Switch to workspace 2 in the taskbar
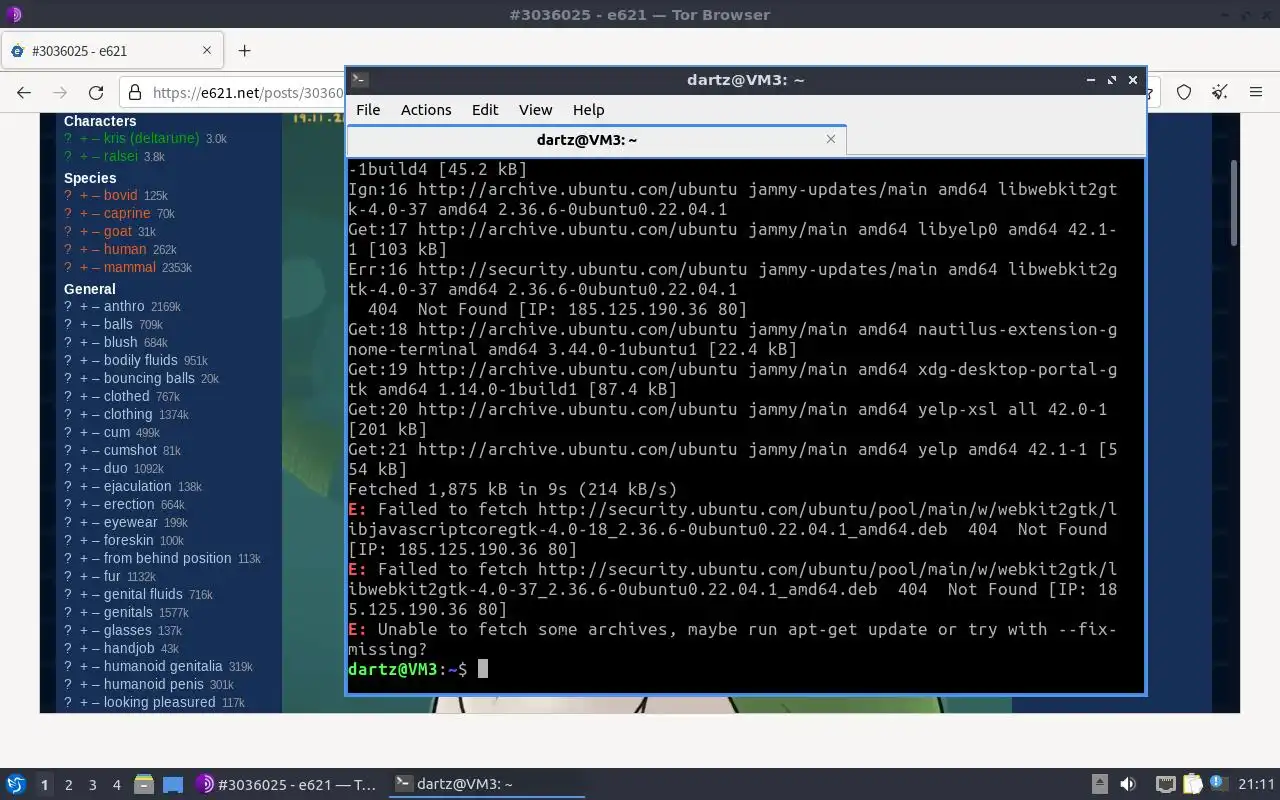Screen dimensions: 1280x800 pos(68,785)
